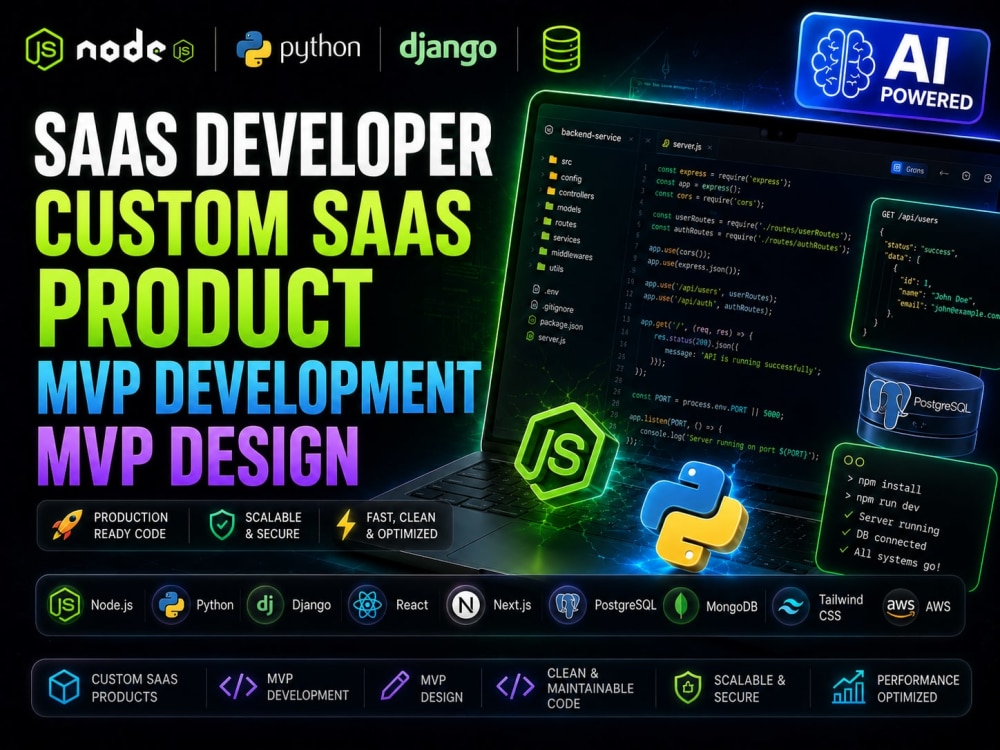Open the package.json file

coord(555,323)
